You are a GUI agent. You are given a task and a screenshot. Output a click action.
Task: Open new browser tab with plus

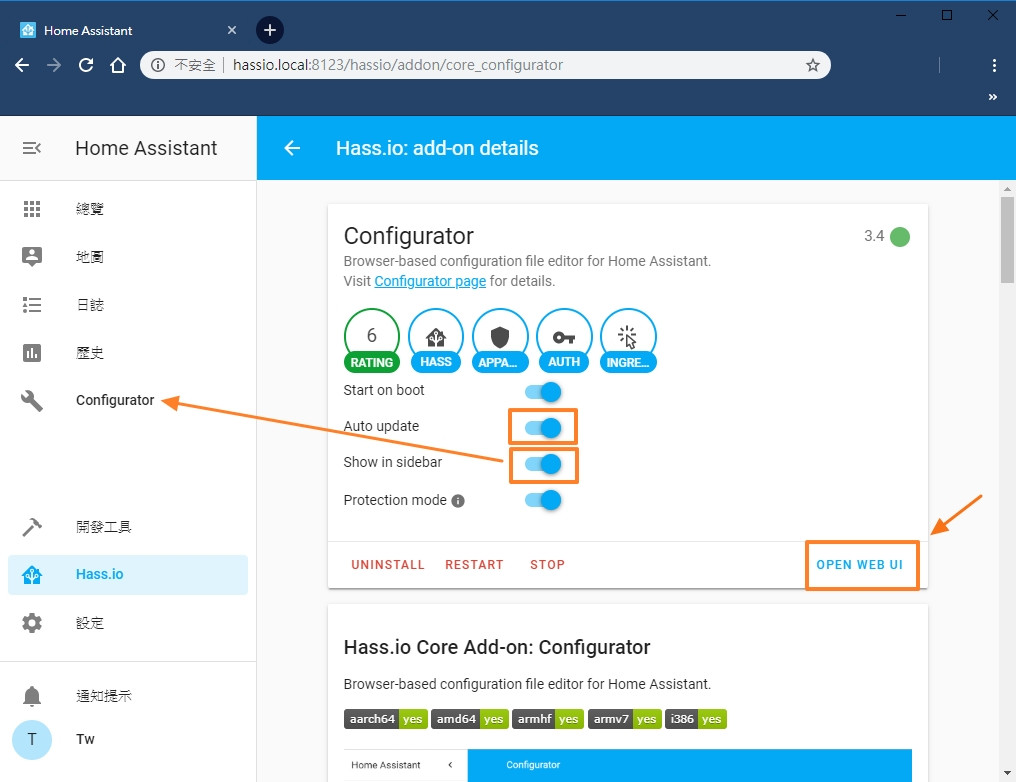(270, 30)
